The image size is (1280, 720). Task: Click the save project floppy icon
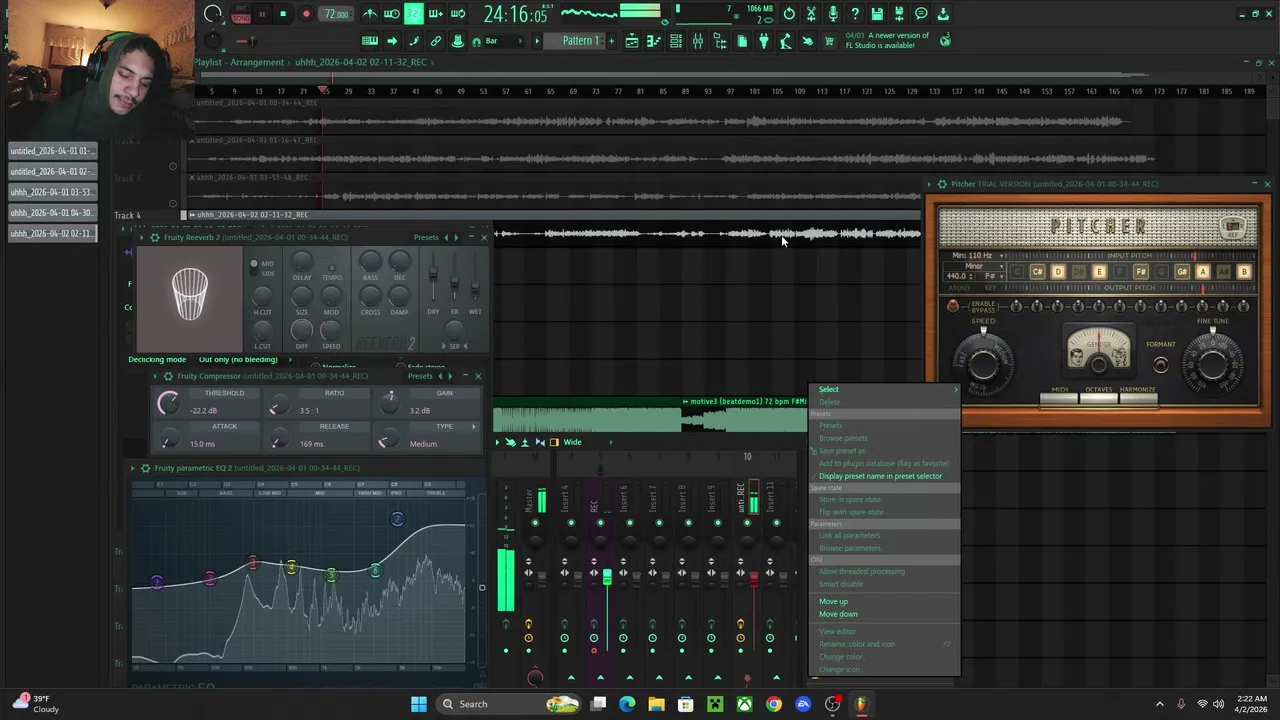point(877,14)
